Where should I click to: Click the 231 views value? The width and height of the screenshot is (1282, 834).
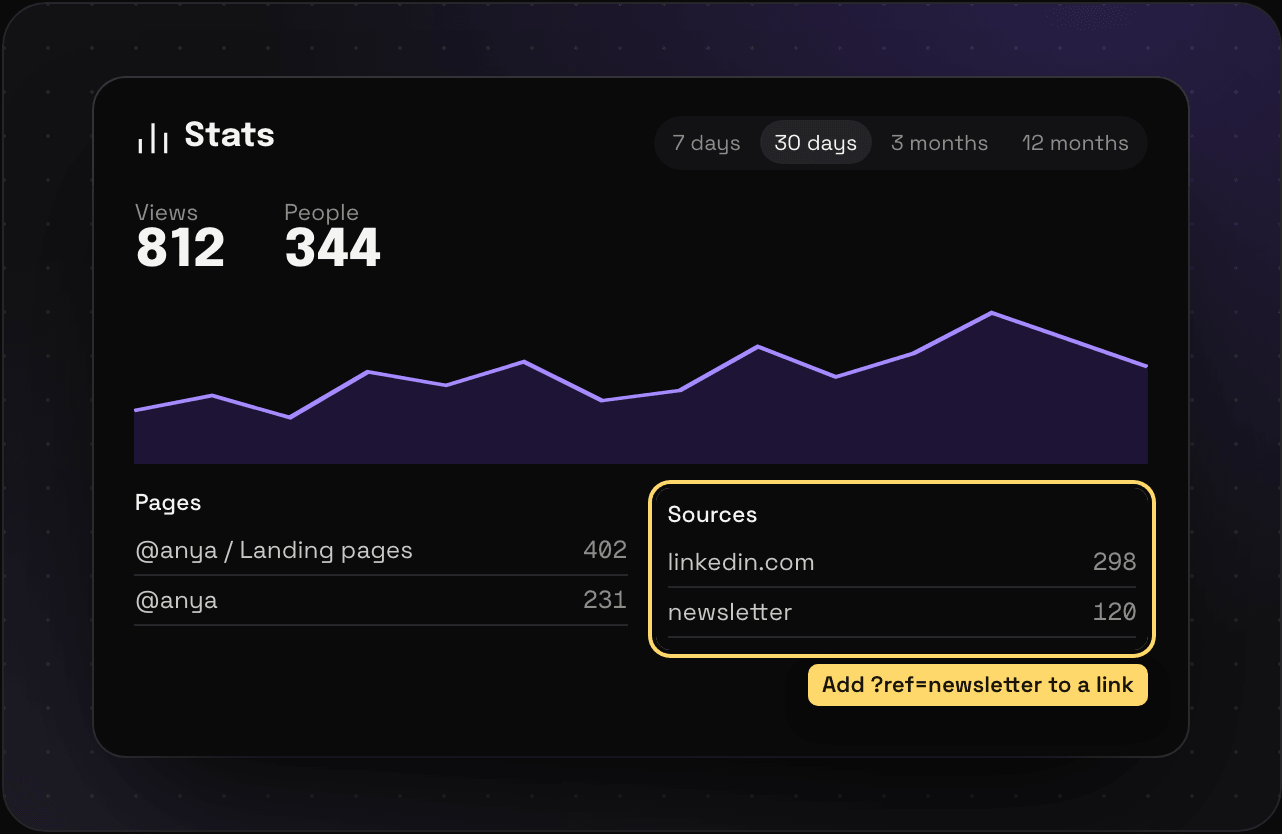click(x=605, y=600)
